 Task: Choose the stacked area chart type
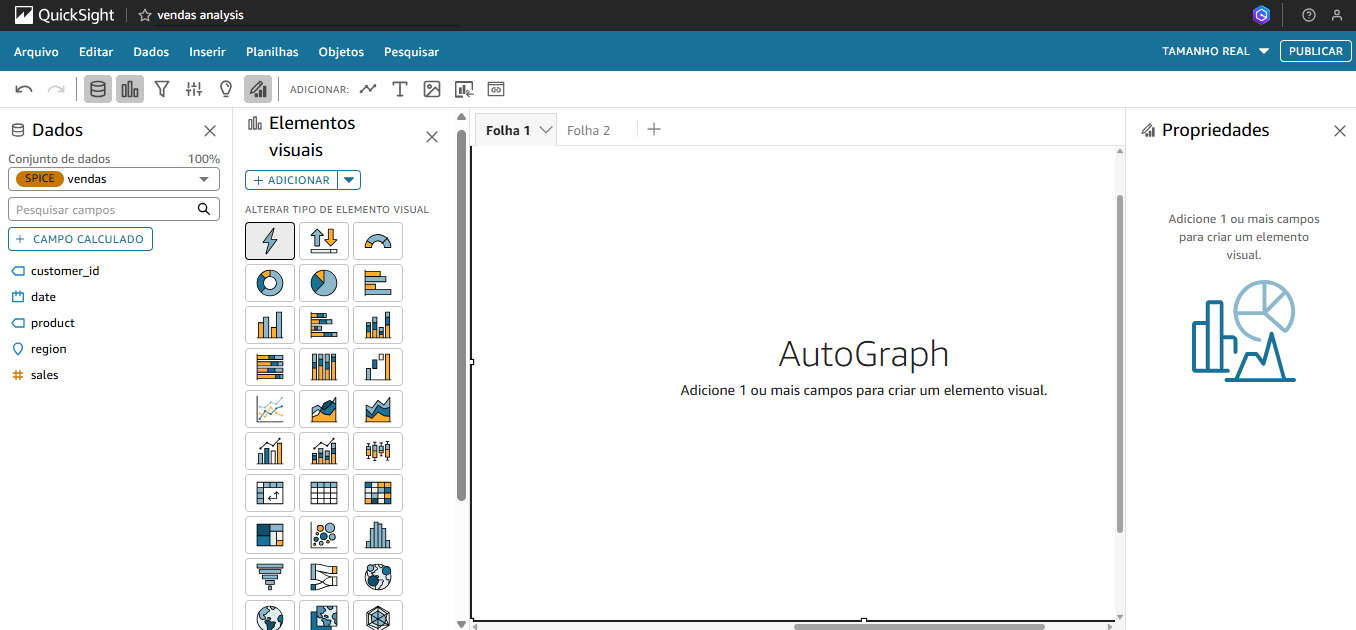point(378,409)
